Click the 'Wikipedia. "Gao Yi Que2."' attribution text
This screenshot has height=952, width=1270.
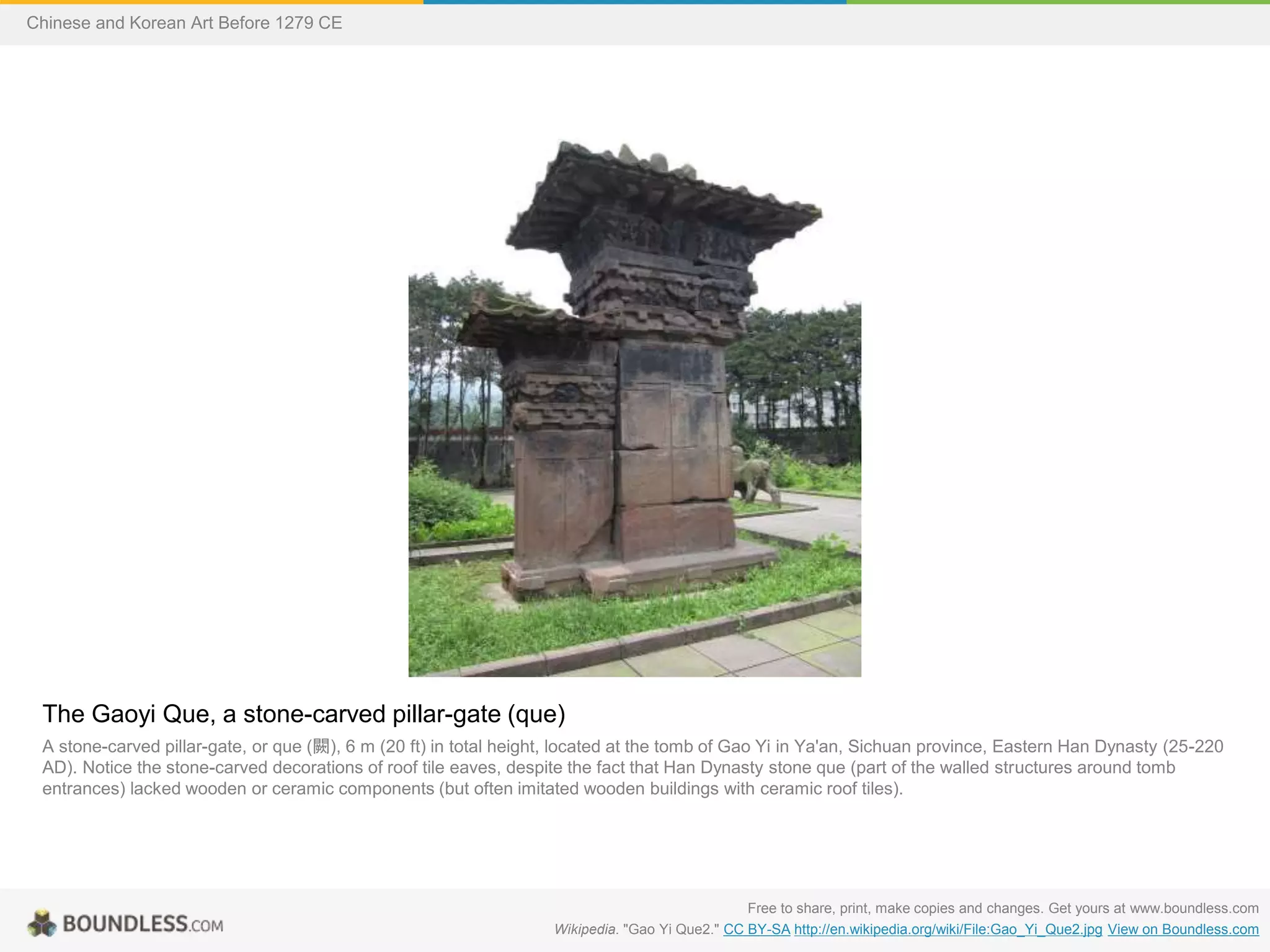click(637, 929)
